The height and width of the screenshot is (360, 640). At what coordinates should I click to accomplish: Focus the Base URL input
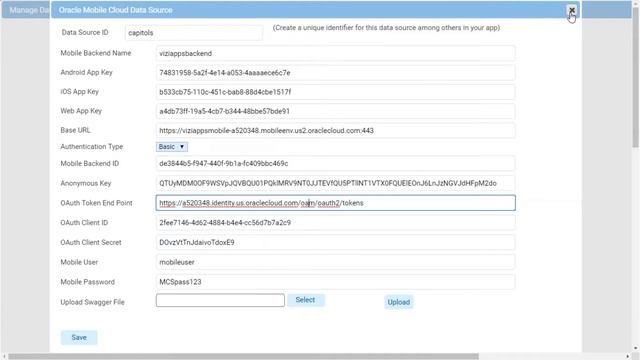click(x=335, y=131)
